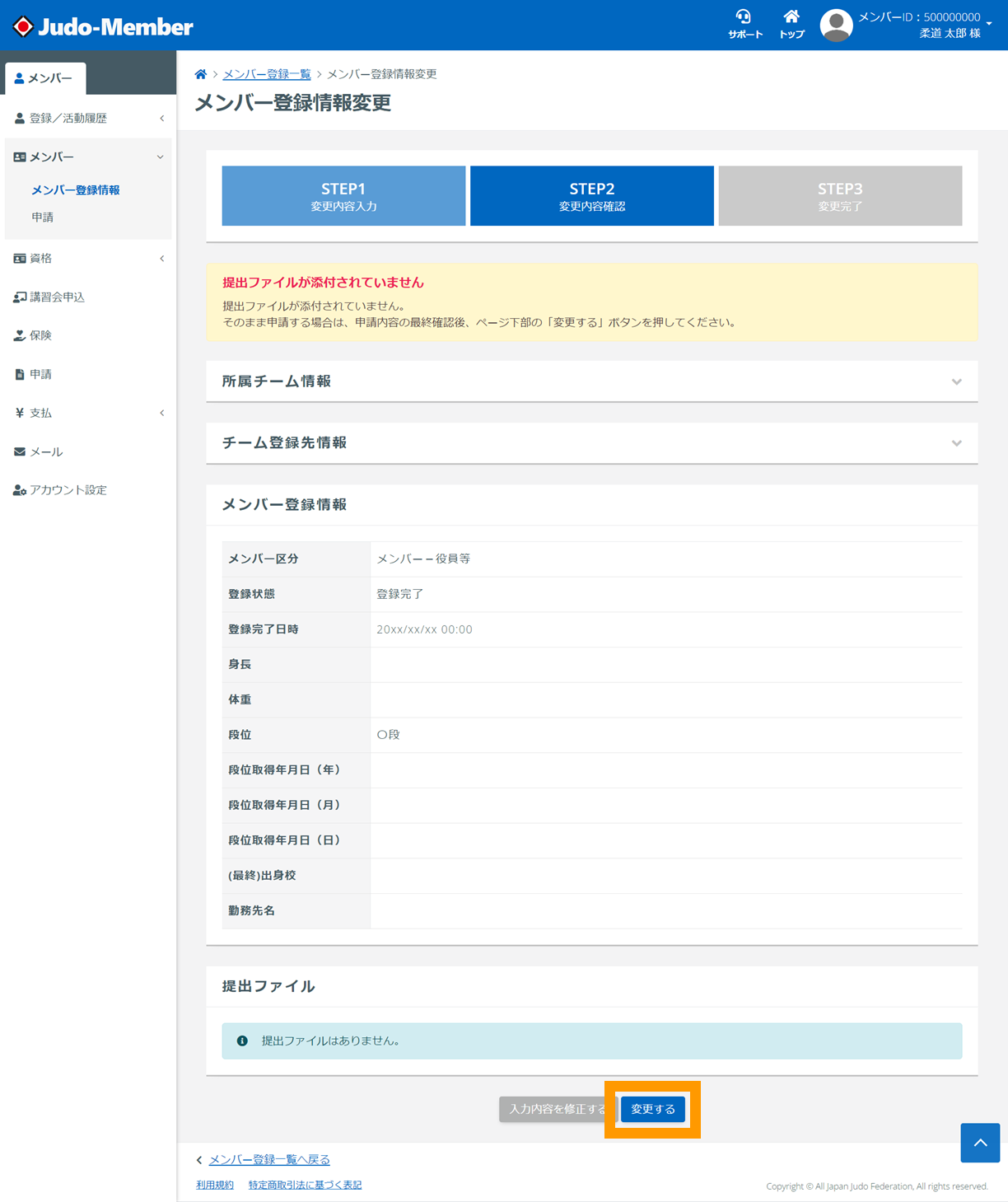Click the Judo-Member logo
This screenshot has height=1202, width=1008.
pyautogui.click(x=103, y=26)
